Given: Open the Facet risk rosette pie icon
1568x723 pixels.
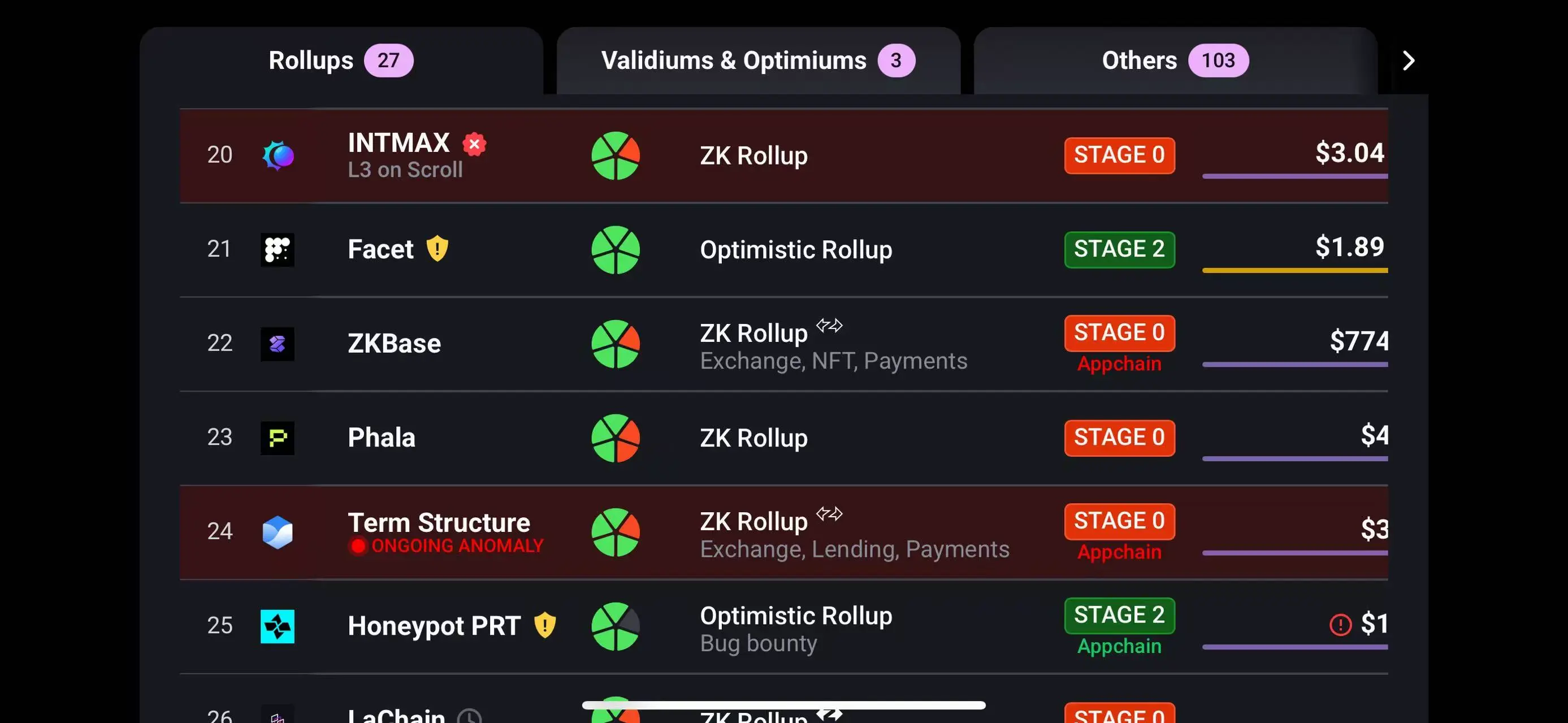Looking at the screenshot, I should (616, 249).
